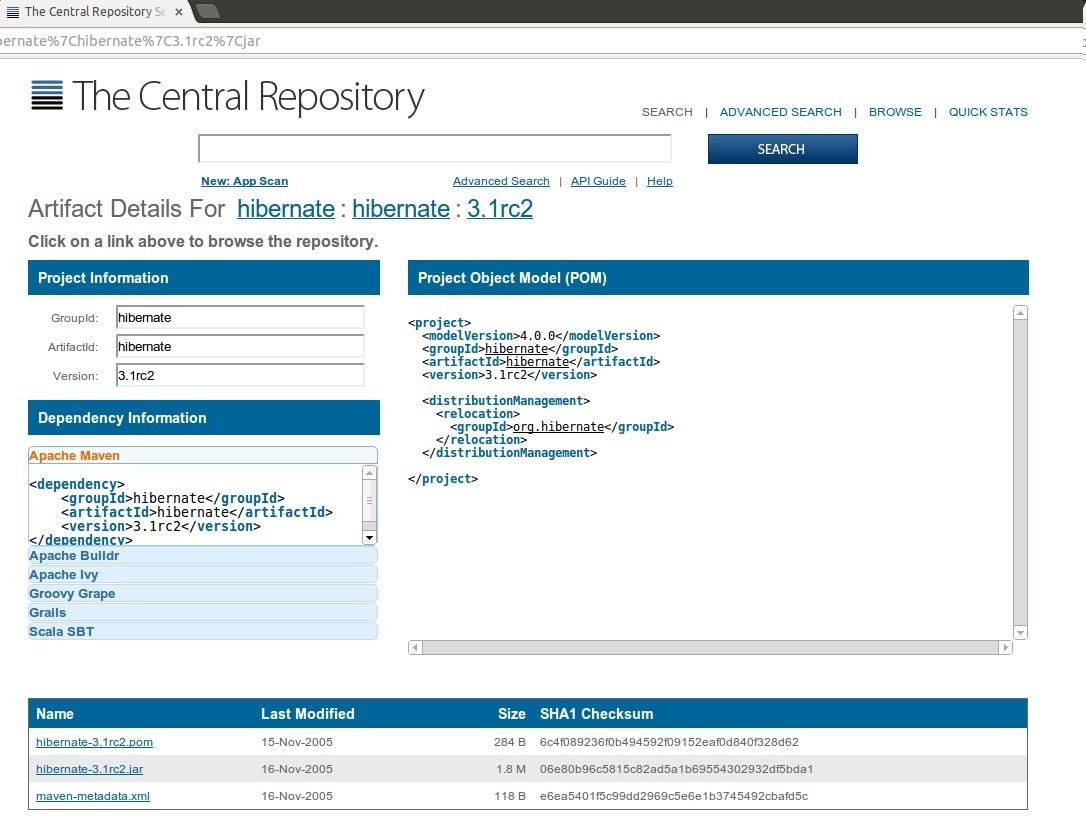Download the hibernate-3.1rc2.jar file
The width and height of the screenshot is (1086, 820).
(x=89, y=769)
